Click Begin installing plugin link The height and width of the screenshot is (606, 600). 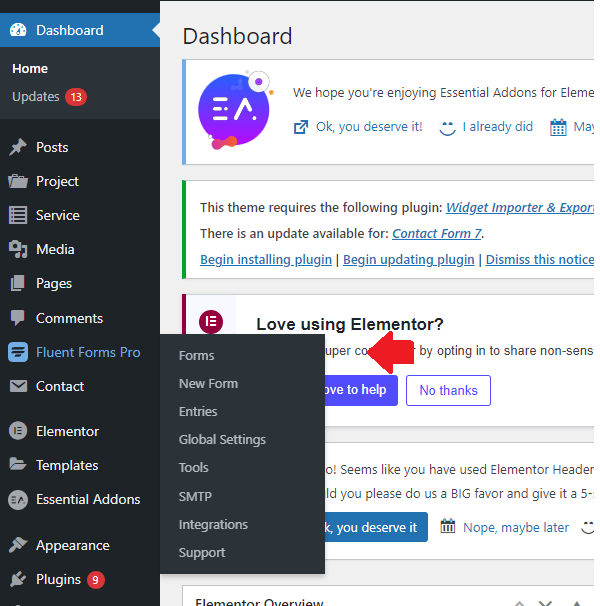click(266, 260)
